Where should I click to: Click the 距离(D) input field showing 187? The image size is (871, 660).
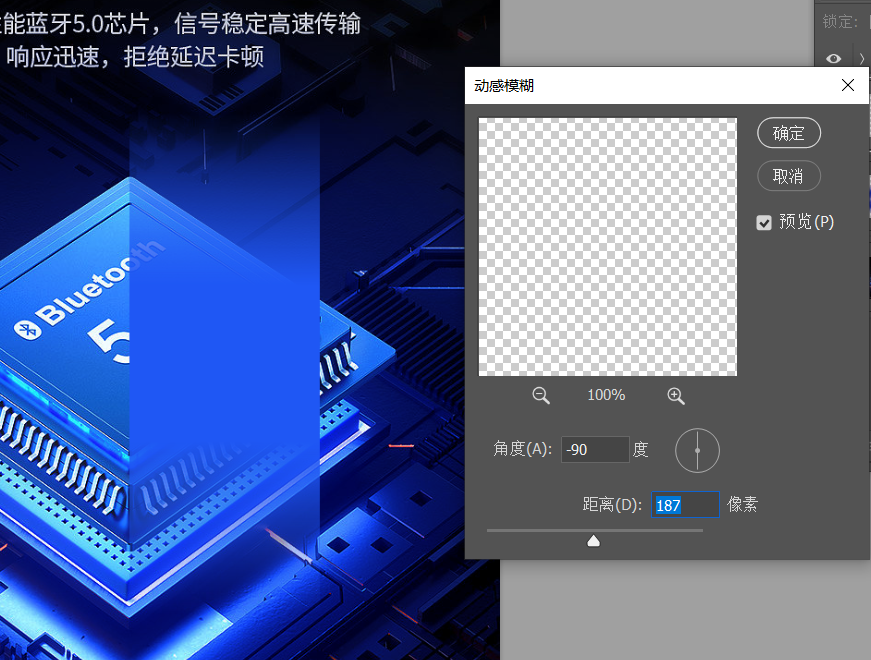[685, 504]
